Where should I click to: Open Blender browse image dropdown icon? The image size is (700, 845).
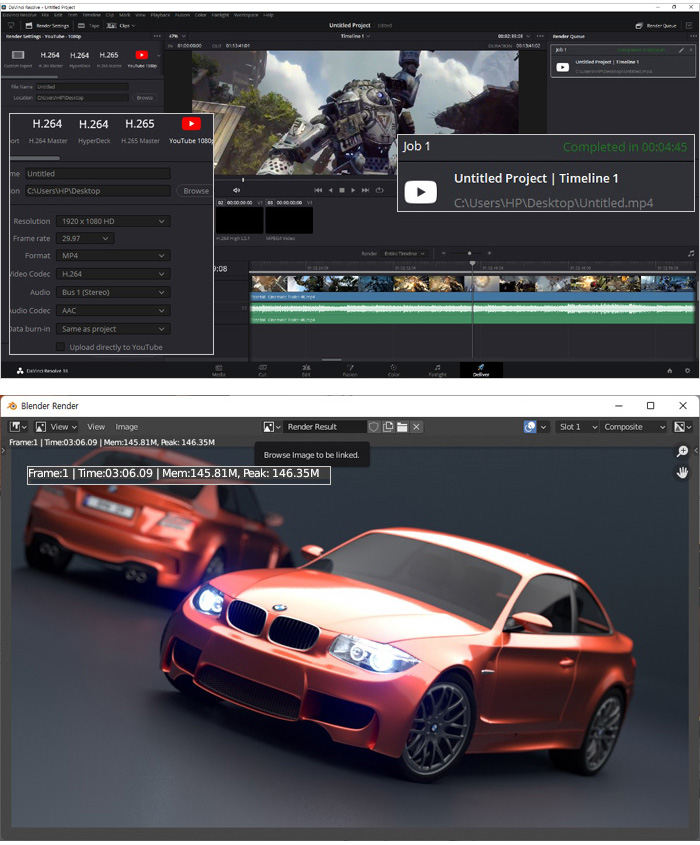(x=272, y=427)
